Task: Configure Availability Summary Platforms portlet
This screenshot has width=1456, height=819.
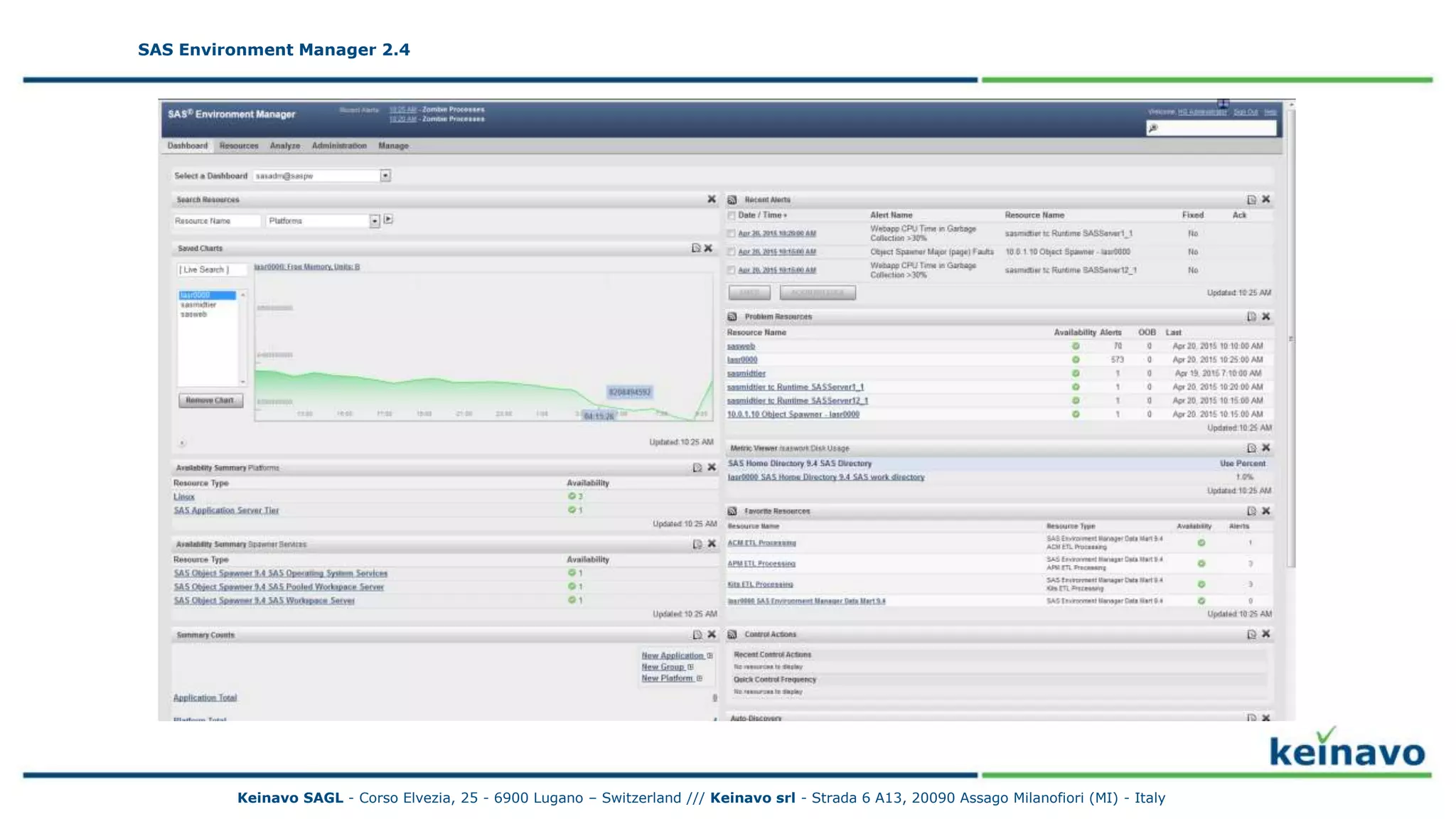Action: [697, 468]
